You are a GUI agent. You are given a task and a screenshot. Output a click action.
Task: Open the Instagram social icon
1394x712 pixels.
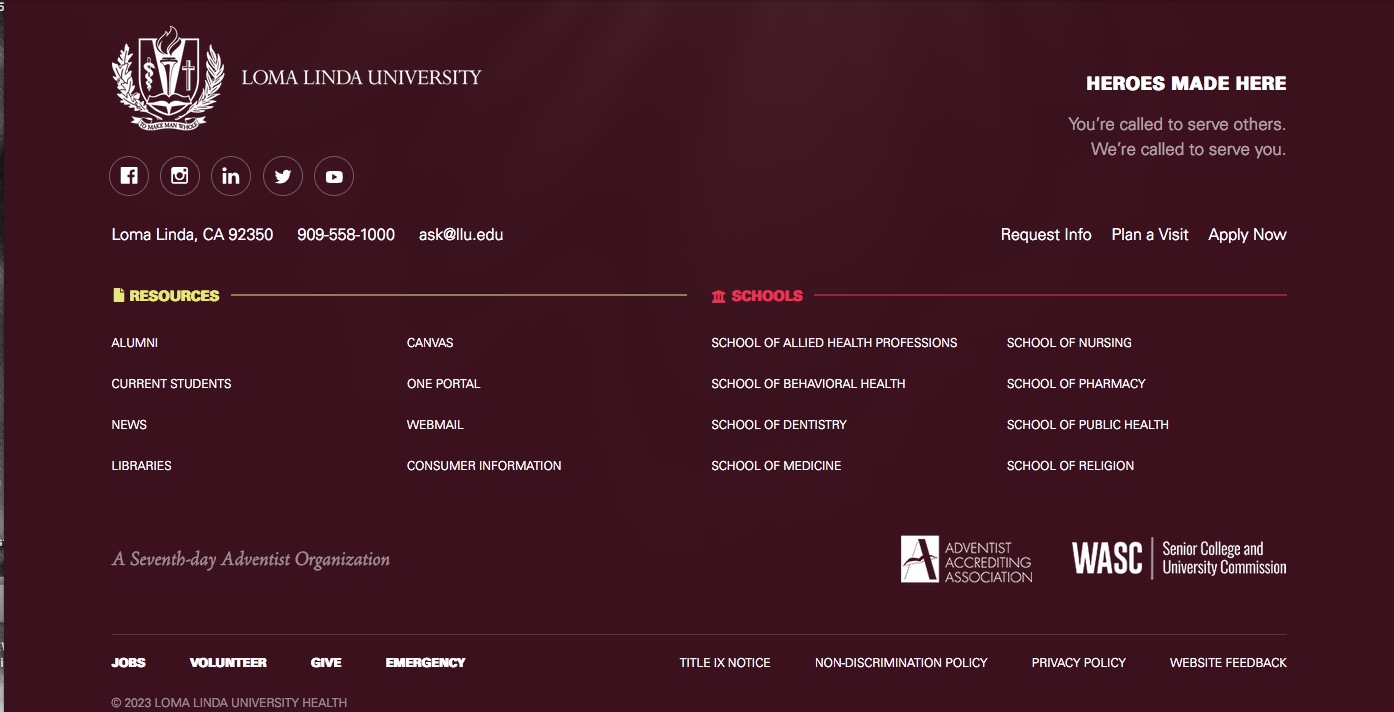pyautogui.click(x=180, y=176)
